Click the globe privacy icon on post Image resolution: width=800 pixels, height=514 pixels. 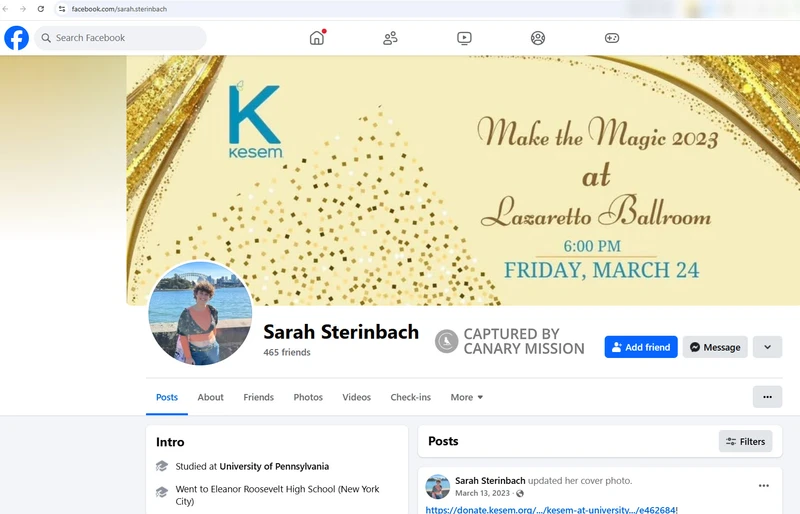point(520,493)
